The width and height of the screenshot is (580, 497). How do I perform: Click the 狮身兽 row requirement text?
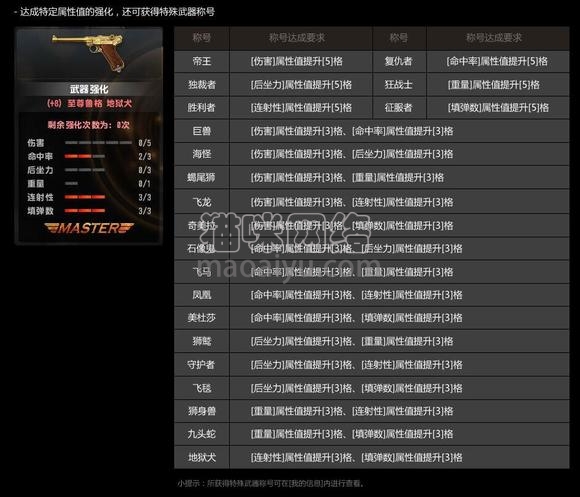pos(352,411)
